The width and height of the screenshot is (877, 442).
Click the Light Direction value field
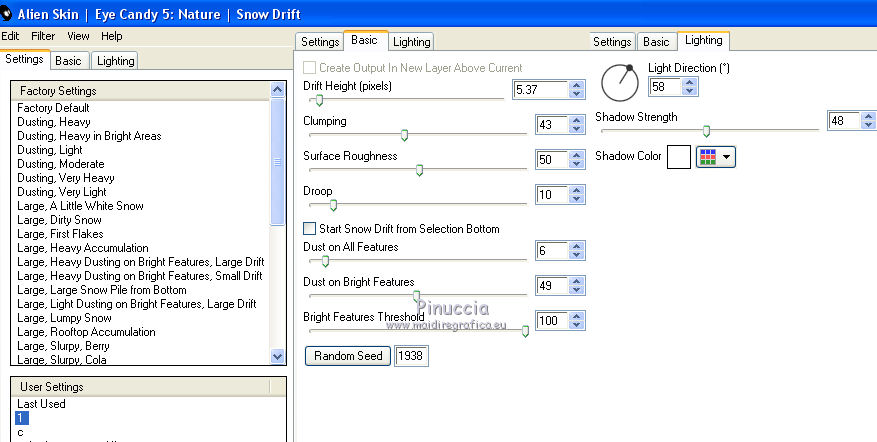pos(666,87)
